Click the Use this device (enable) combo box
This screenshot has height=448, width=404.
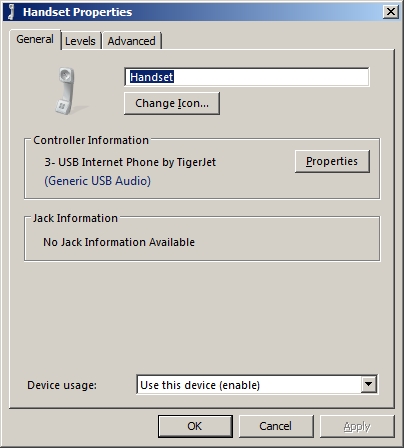257,385
